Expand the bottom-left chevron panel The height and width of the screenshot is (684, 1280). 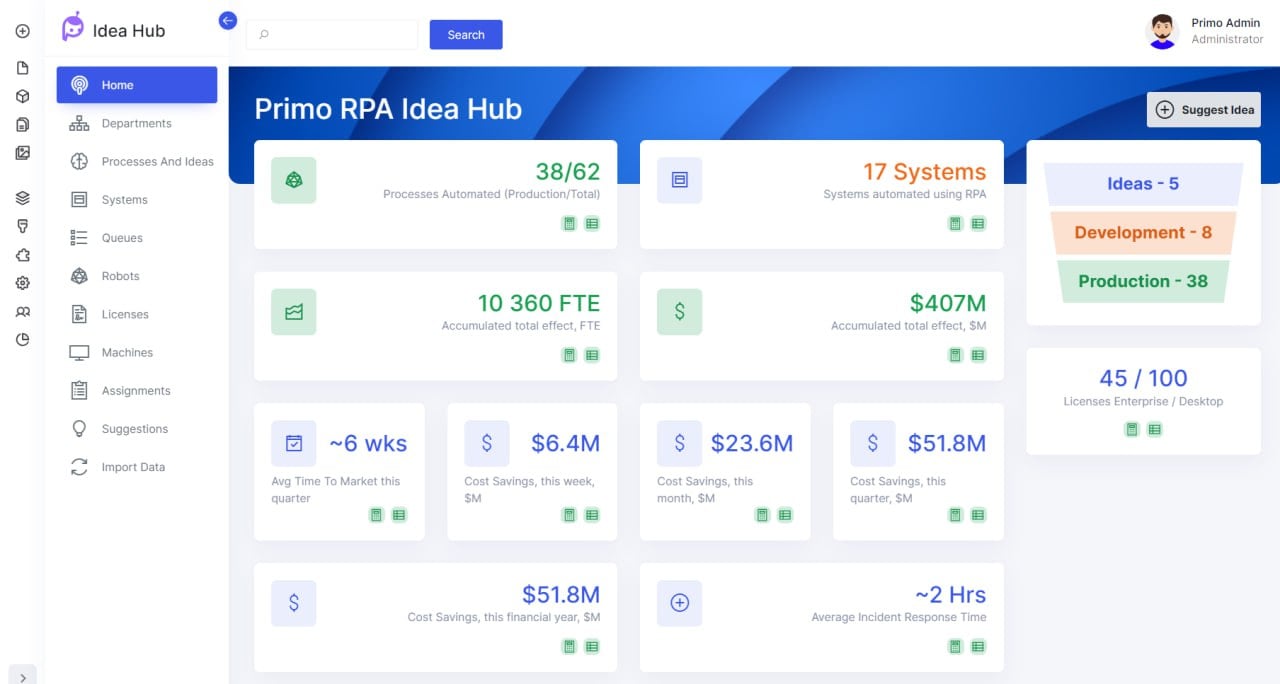[23, 676]
